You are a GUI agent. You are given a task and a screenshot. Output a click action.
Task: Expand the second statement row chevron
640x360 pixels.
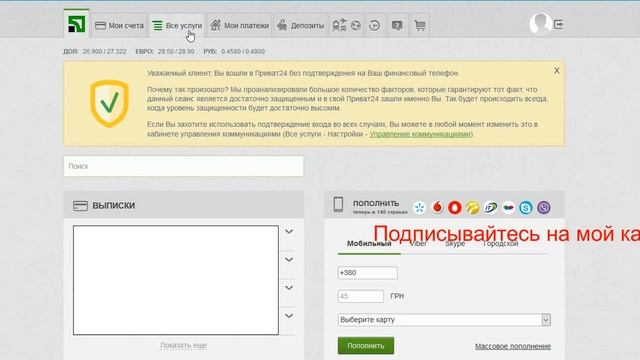[x=289, y=260]
